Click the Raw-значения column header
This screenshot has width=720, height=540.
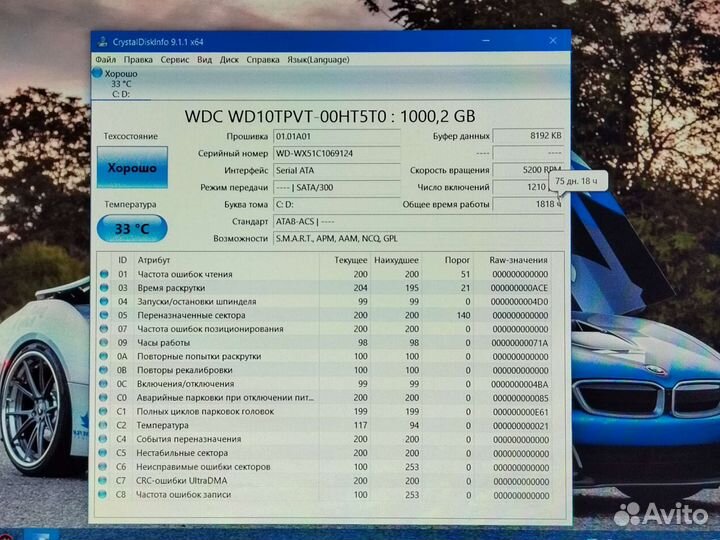coord(518,260)
